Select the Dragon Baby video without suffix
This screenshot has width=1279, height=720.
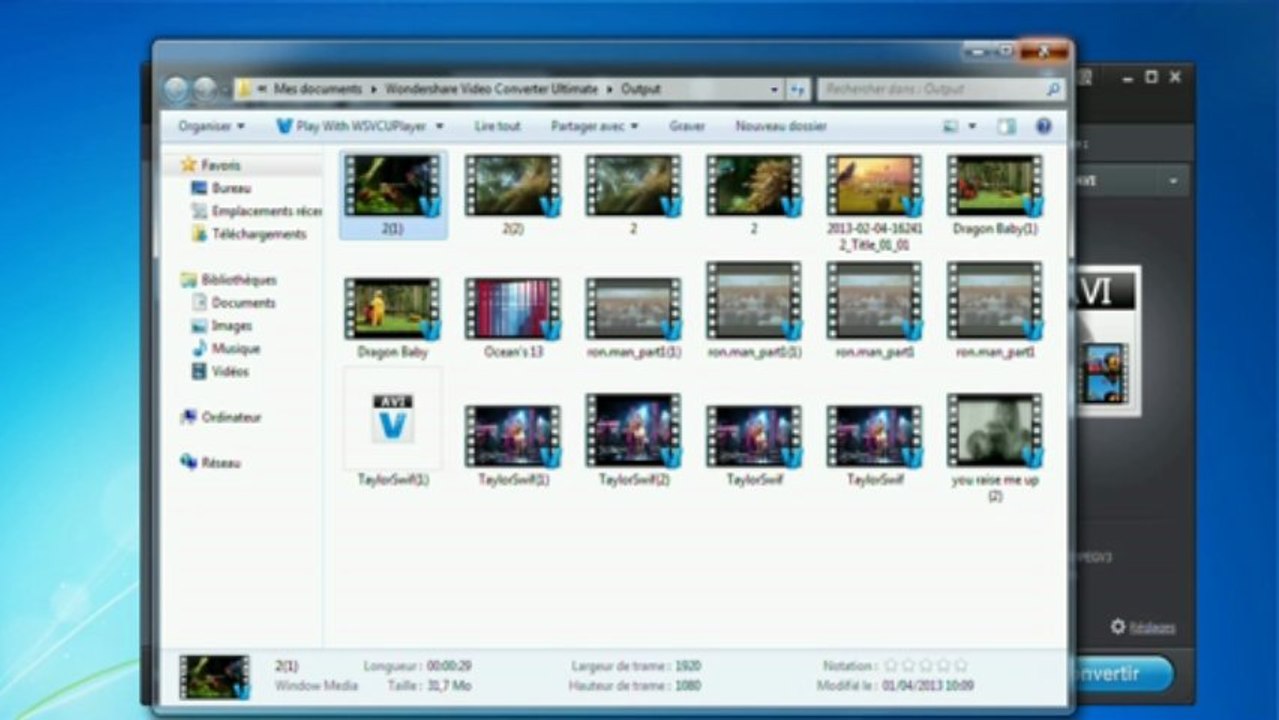[x=393, y=318]
